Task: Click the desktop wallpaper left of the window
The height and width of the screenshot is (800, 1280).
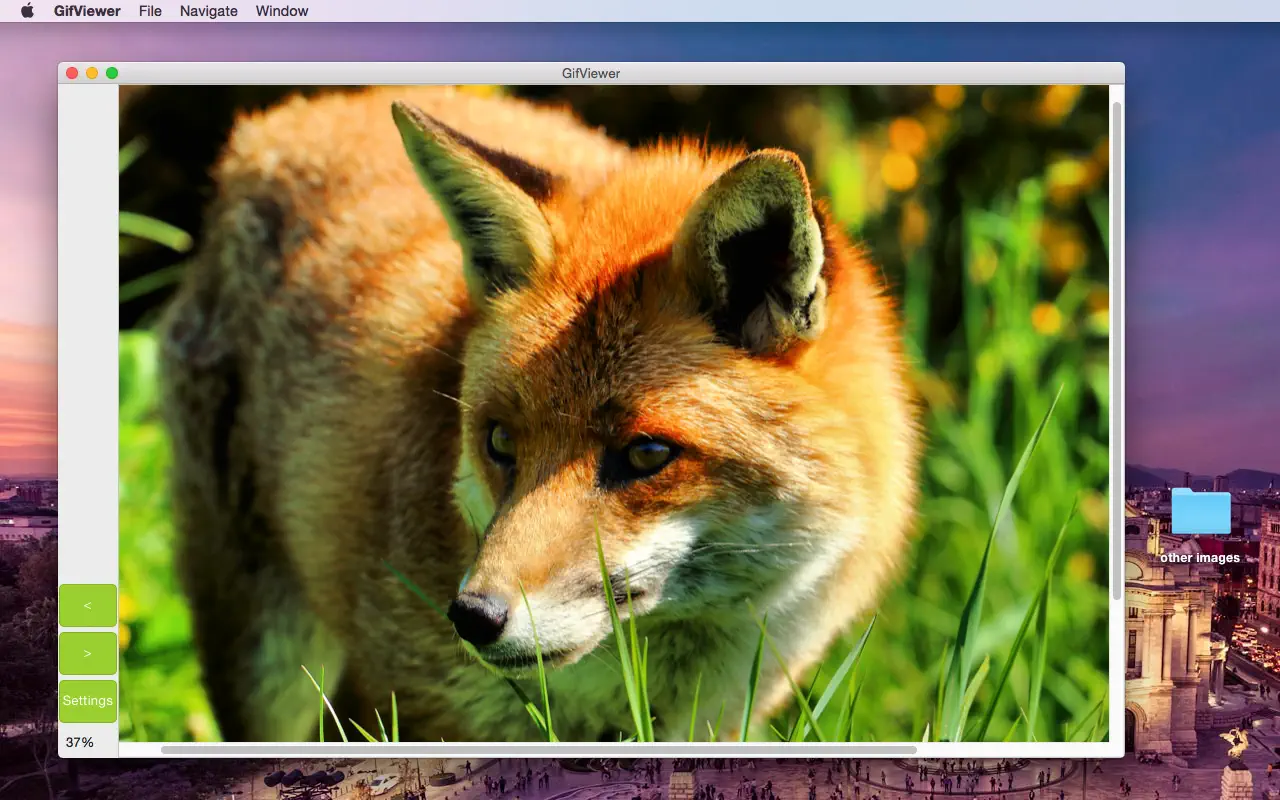Action: click(x=28, y=400)
